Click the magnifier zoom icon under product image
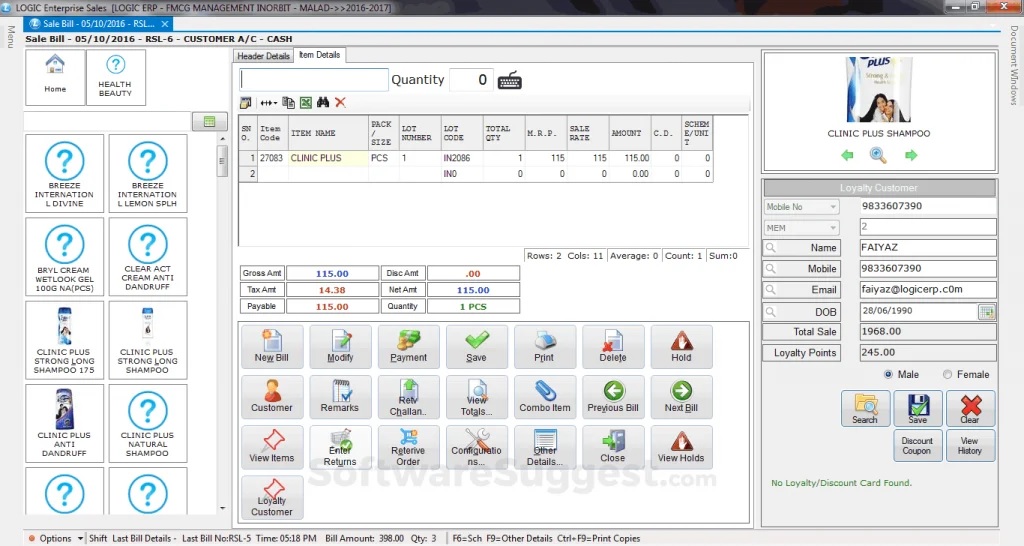The height and width of the screenshot is (546, 1024). (878, 155)
